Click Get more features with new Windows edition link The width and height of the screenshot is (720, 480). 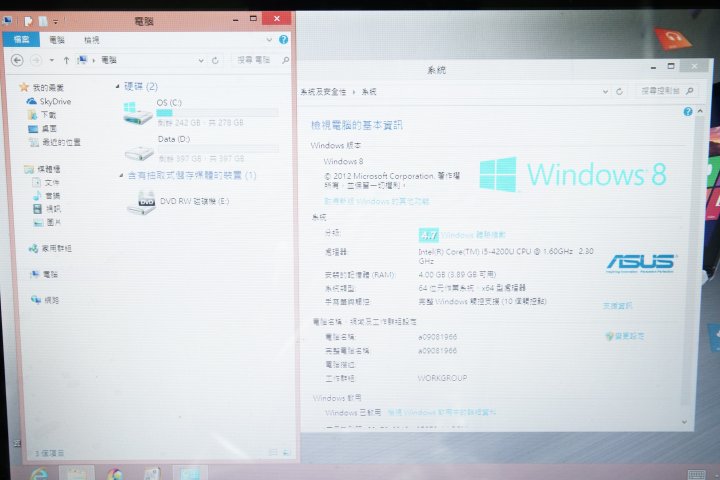[377, 201]
